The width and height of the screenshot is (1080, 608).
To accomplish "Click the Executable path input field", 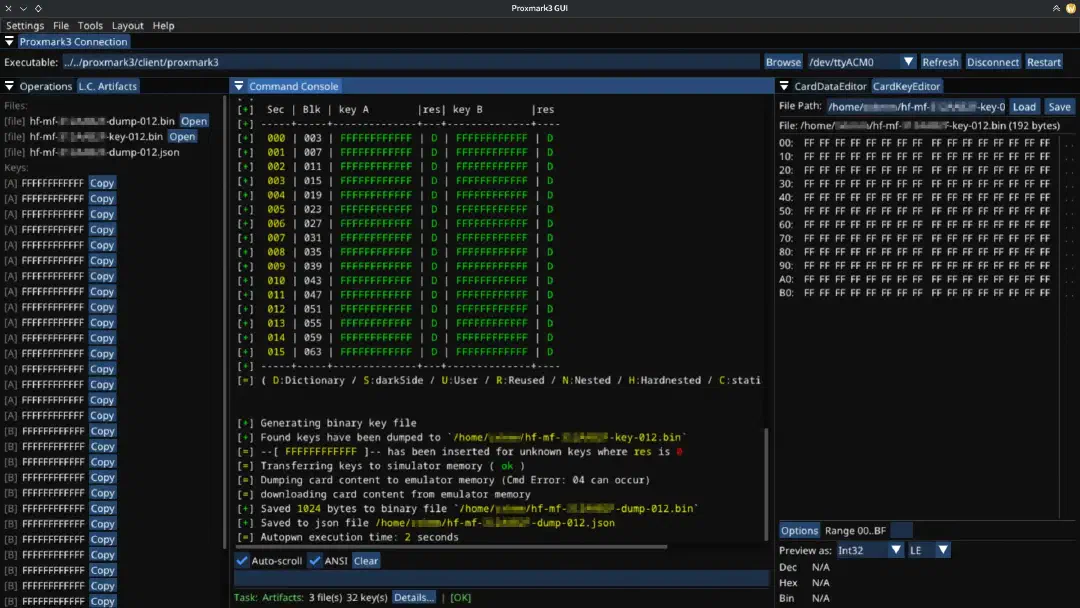I will click(411, 62).
